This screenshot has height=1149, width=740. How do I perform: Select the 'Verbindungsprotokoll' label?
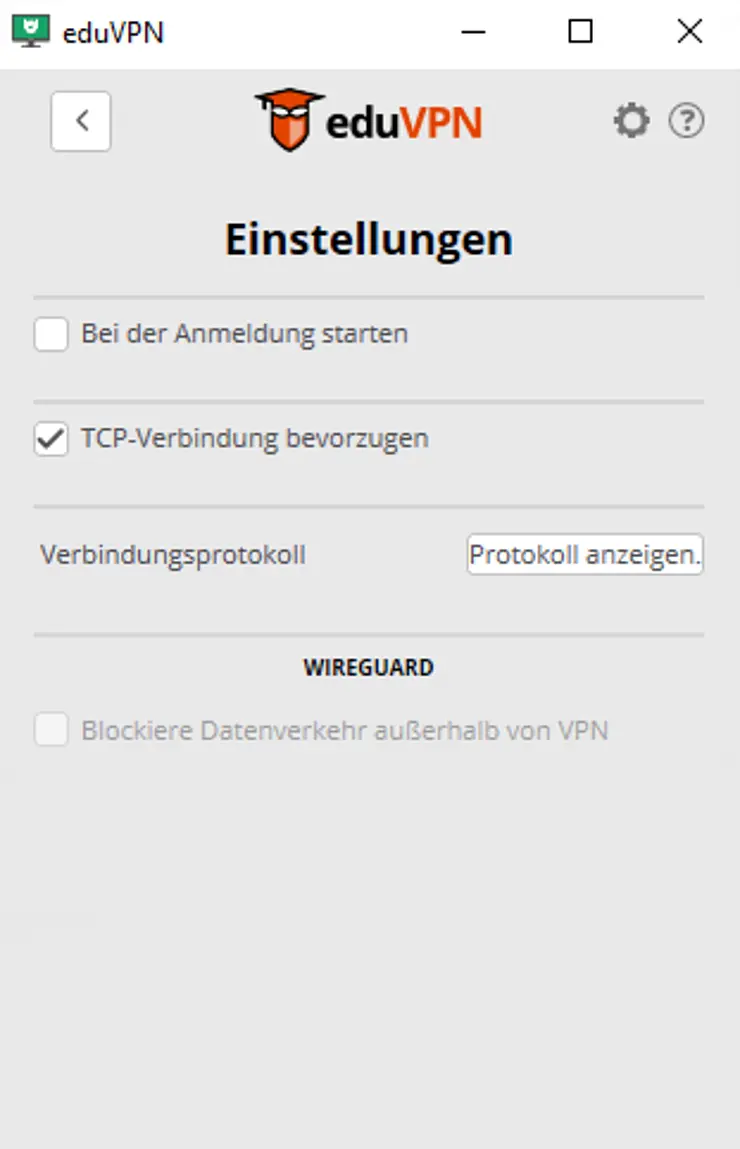point(173,555)
